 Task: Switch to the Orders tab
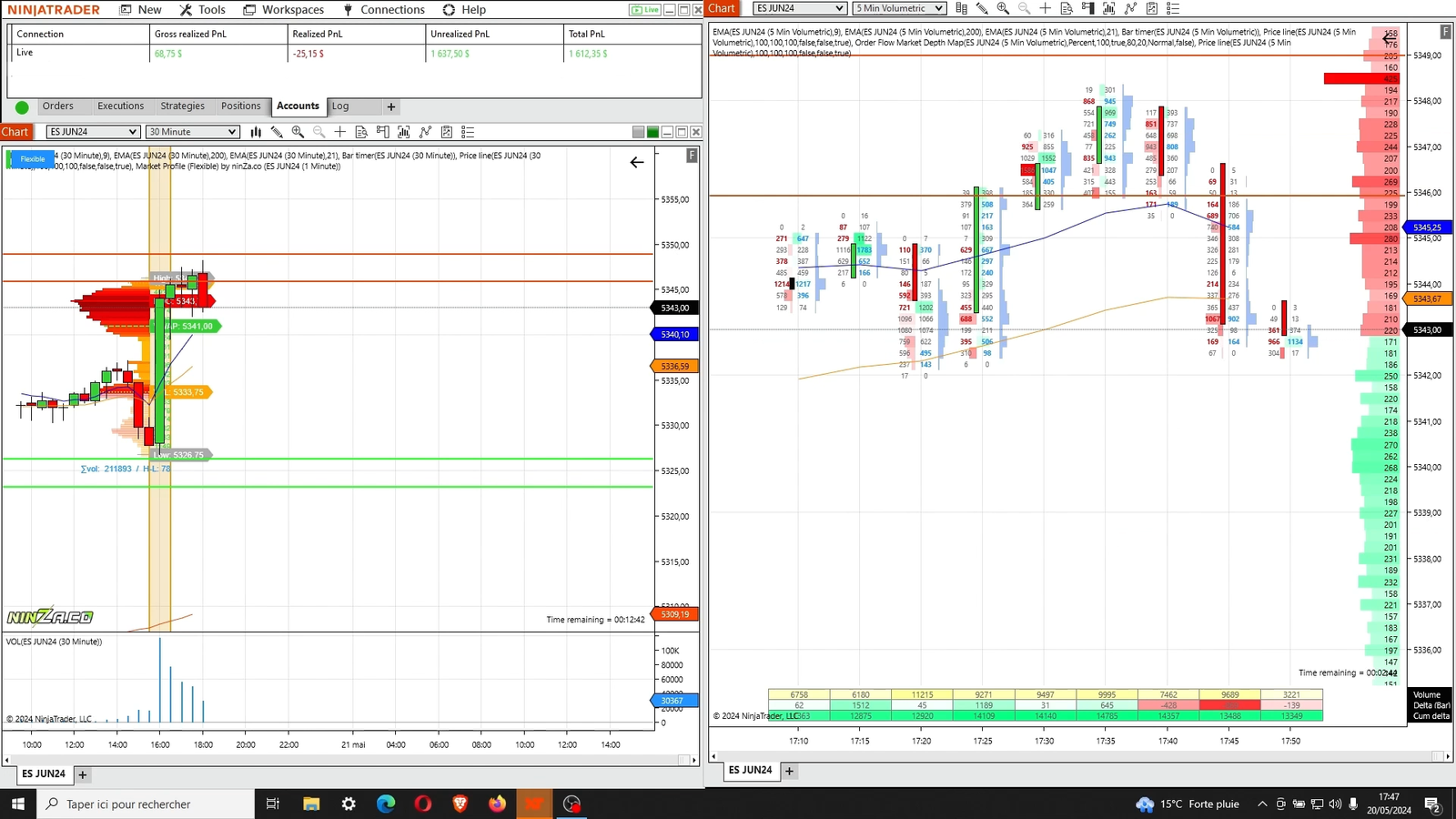[x=58, y=106]
